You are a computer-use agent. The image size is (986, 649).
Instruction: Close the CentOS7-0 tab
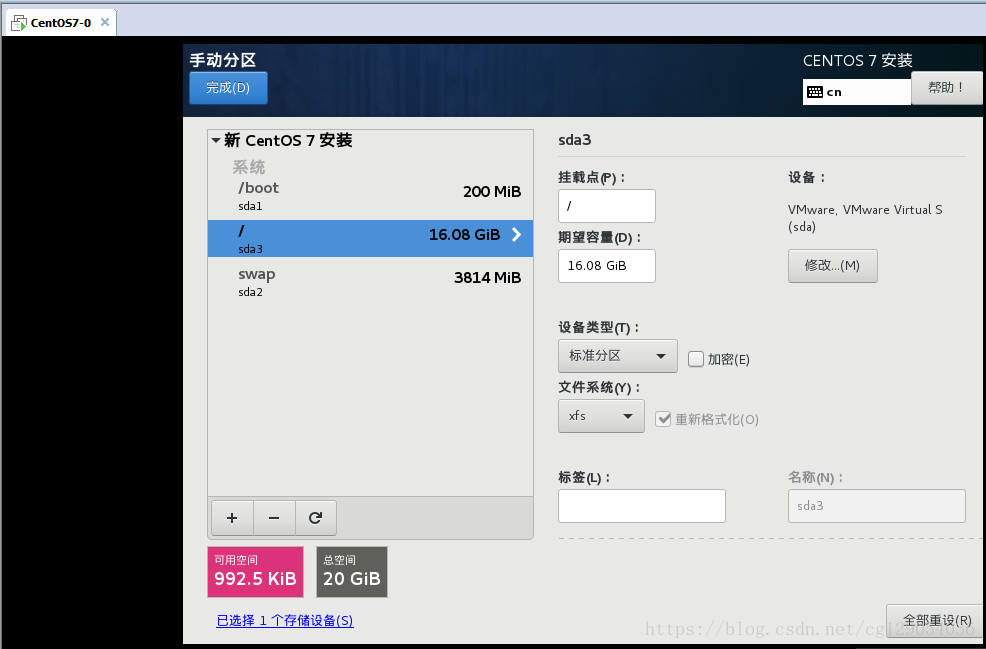pos(105,23)
